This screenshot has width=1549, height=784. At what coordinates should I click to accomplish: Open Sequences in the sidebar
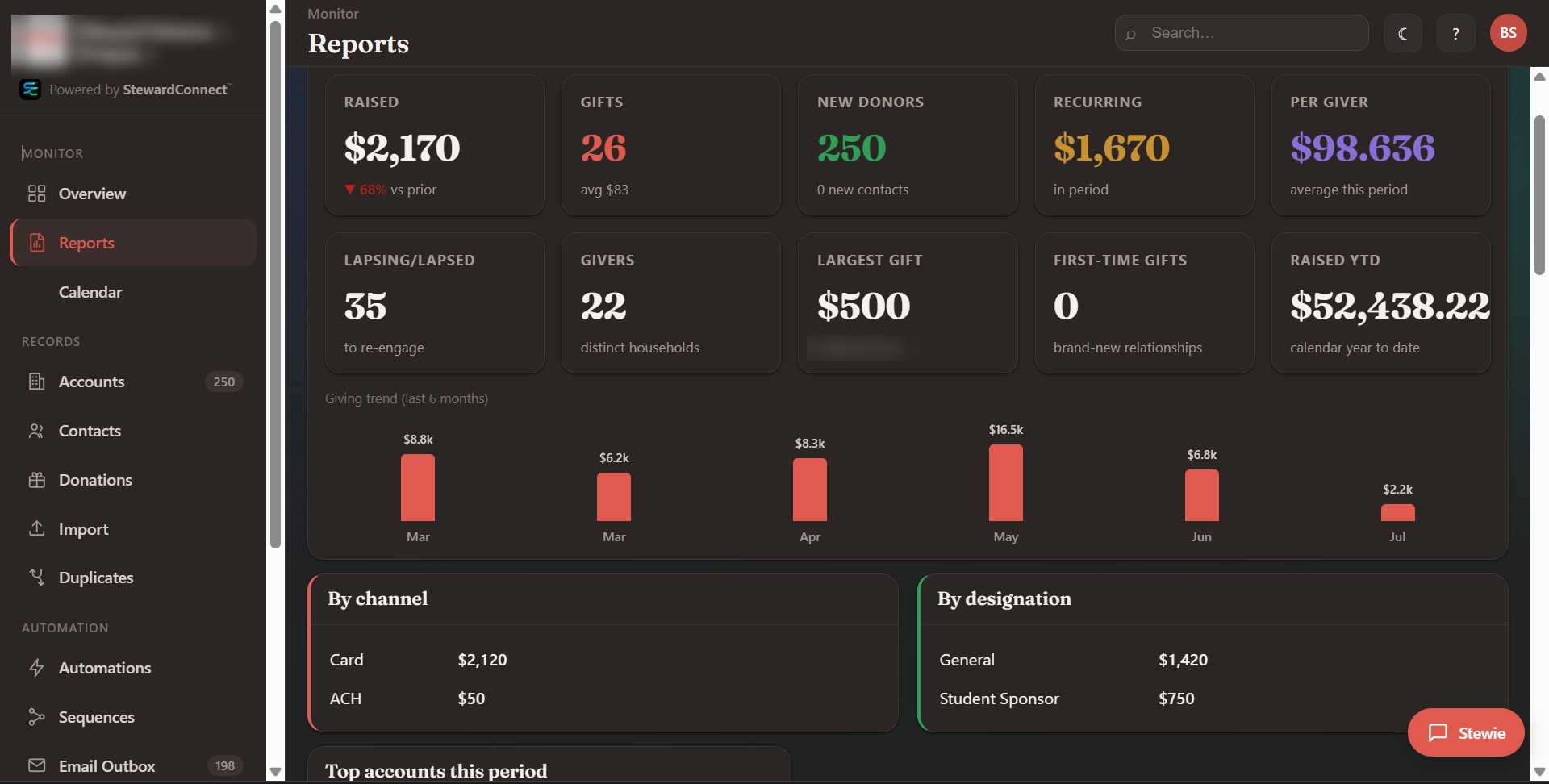point(133,717)
